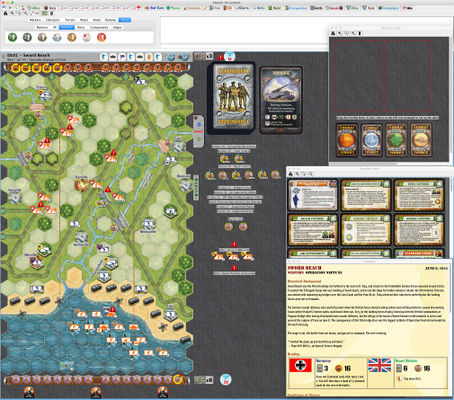Open the Hands toolbar button

coord(334,8)
